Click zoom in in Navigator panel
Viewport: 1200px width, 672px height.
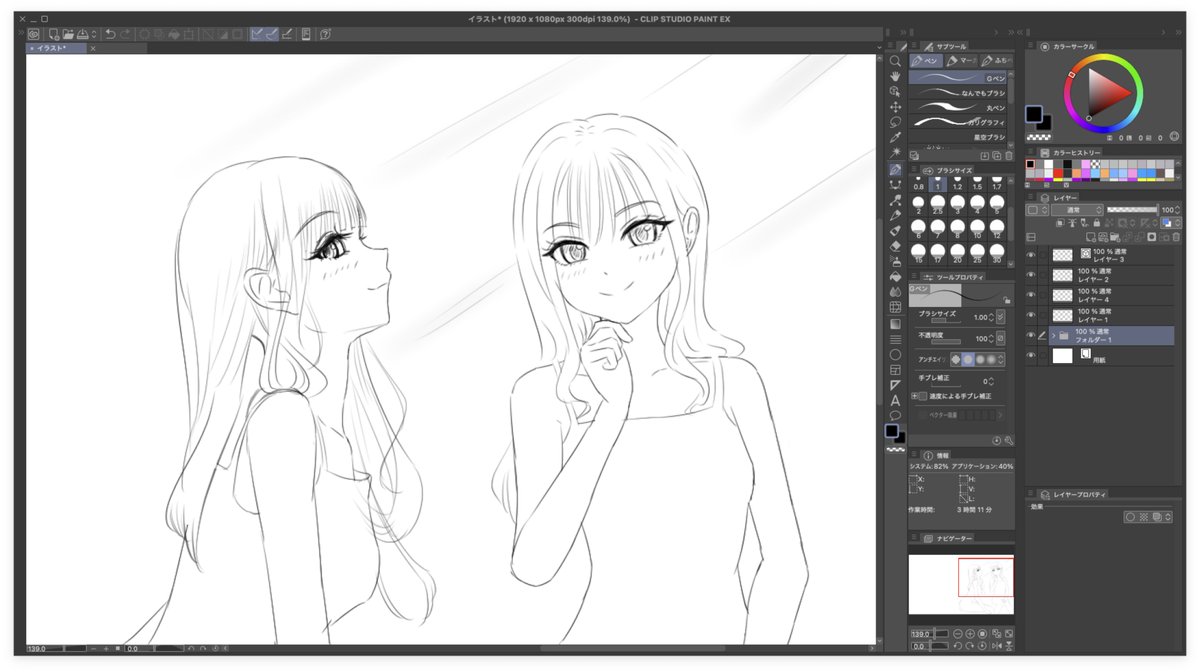point(970,634)
